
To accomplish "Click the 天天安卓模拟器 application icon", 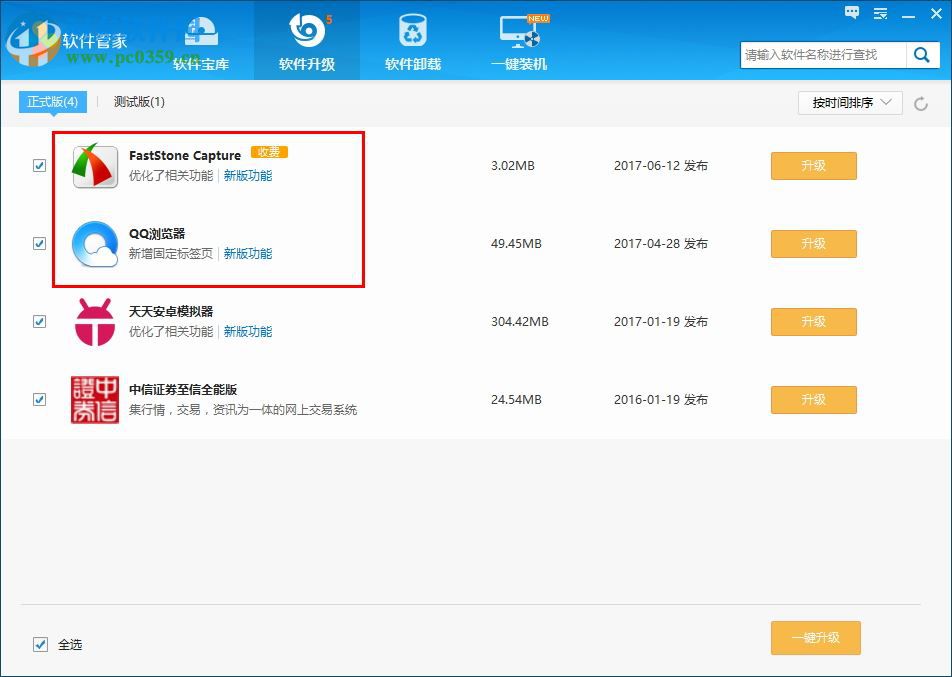I will [x=94, y=321].
